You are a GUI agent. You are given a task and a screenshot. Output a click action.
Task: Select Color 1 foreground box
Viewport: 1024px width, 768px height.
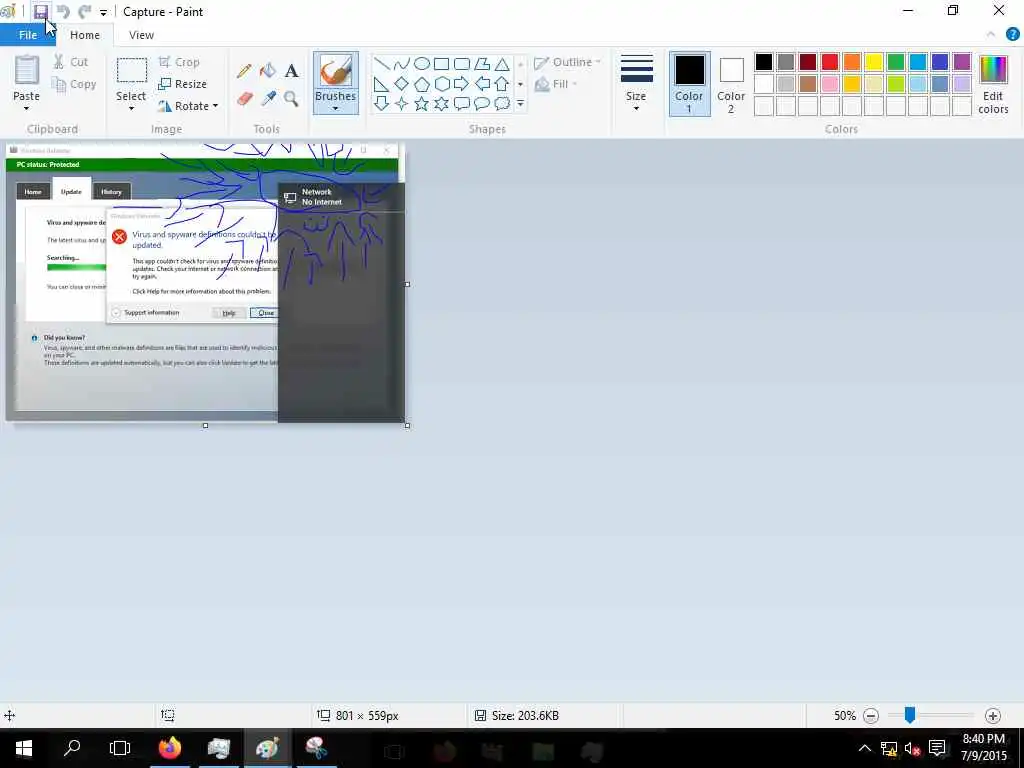[689, 84]
